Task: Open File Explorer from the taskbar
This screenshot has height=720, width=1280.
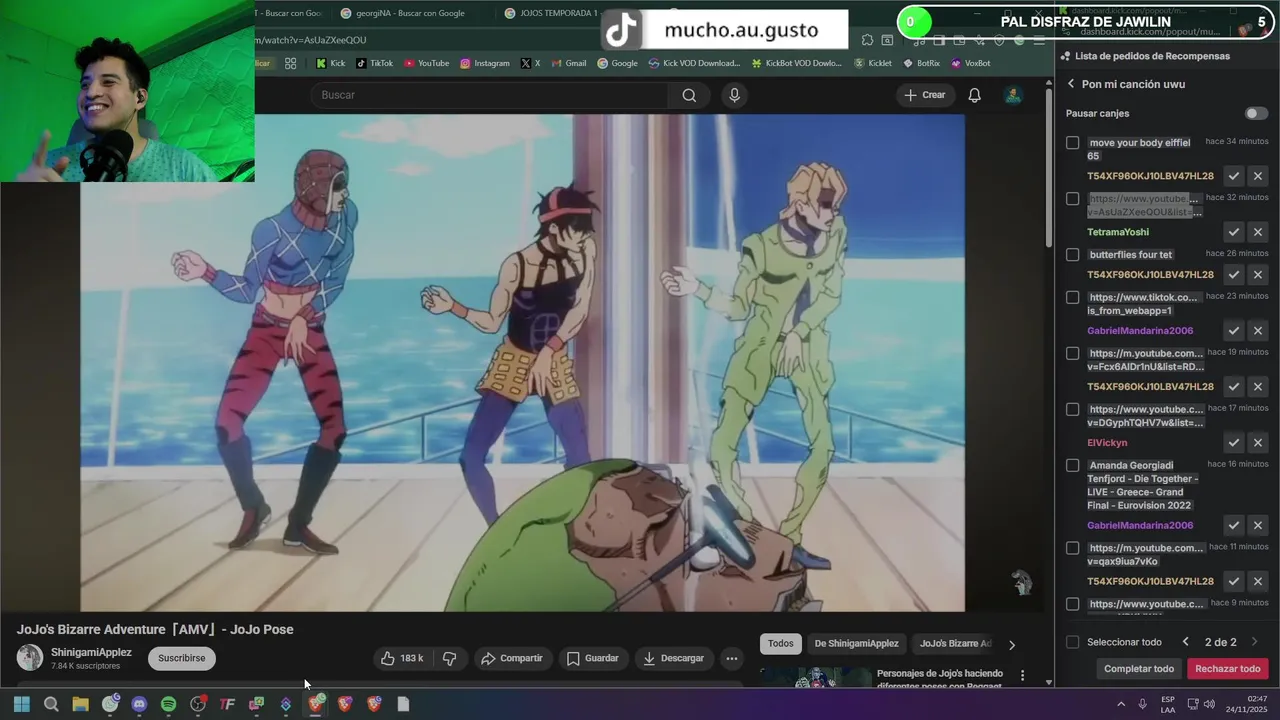Action: point(81,704)
